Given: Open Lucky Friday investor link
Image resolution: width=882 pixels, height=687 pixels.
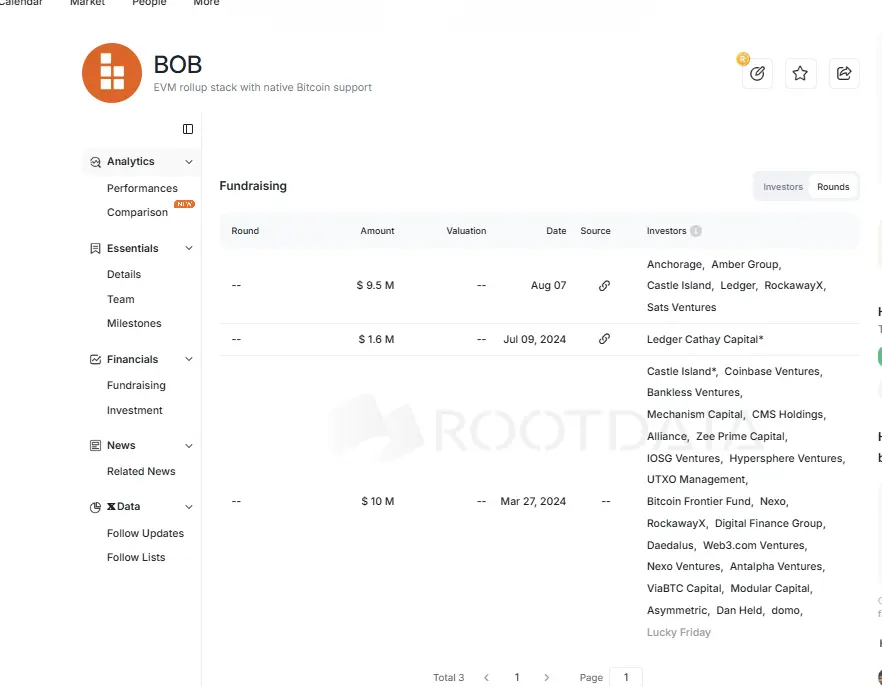Looking at the screenshot, I should point(678,632).
